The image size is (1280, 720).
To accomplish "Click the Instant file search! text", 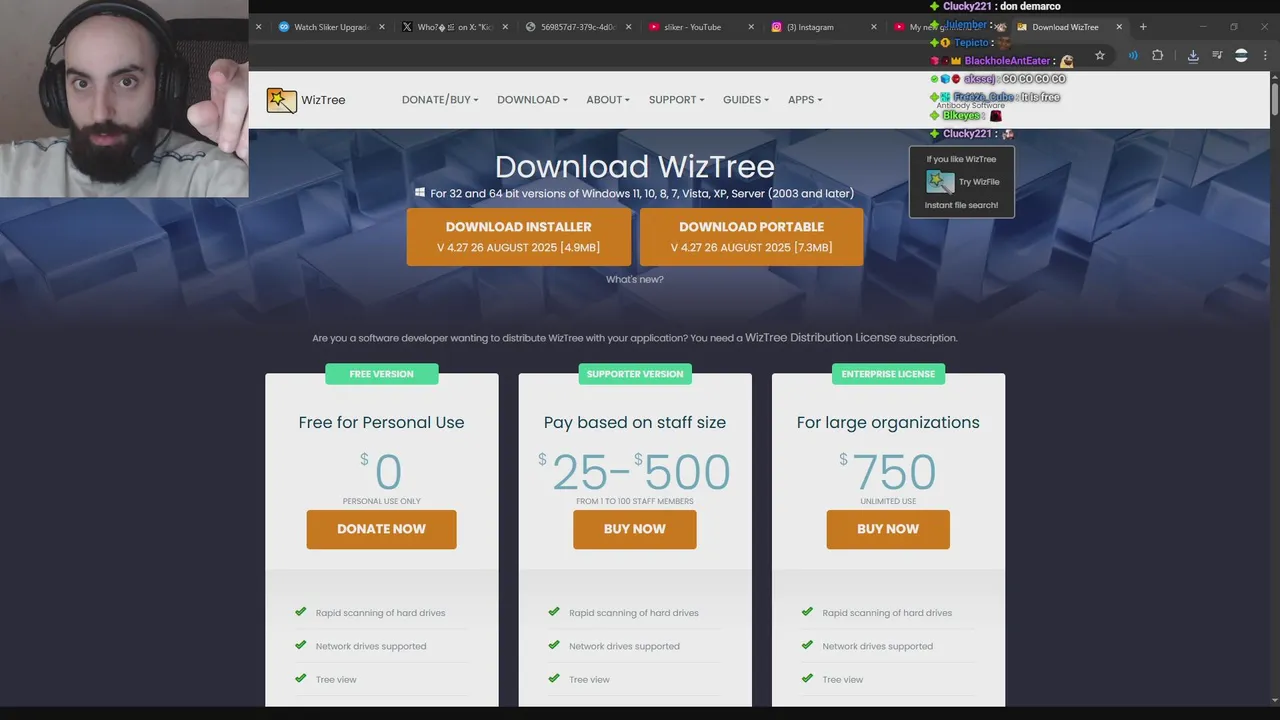I will [x=961, y=205].
